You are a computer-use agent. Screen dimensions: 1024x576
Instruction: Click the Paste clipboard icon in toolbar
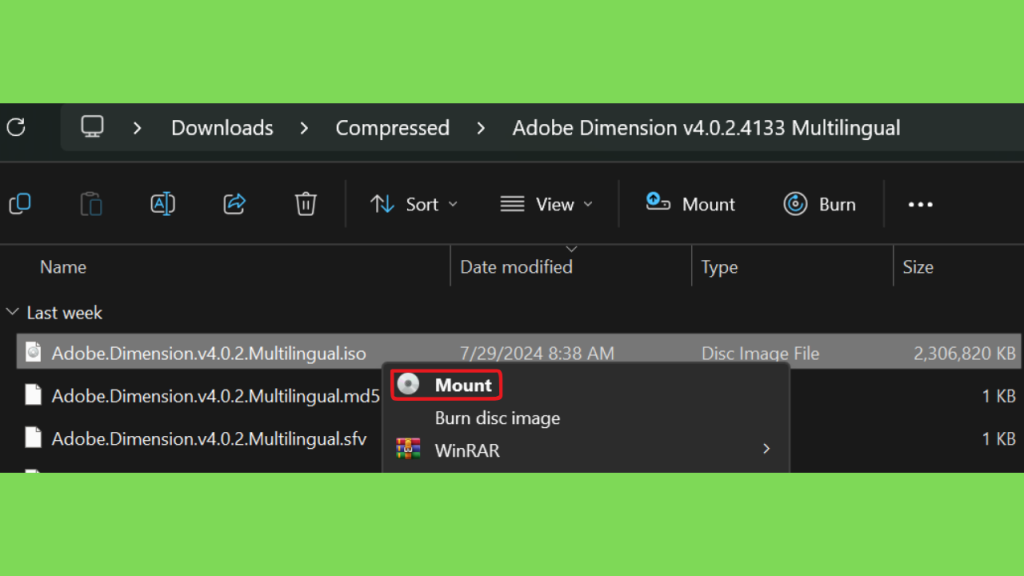(91, 204)
